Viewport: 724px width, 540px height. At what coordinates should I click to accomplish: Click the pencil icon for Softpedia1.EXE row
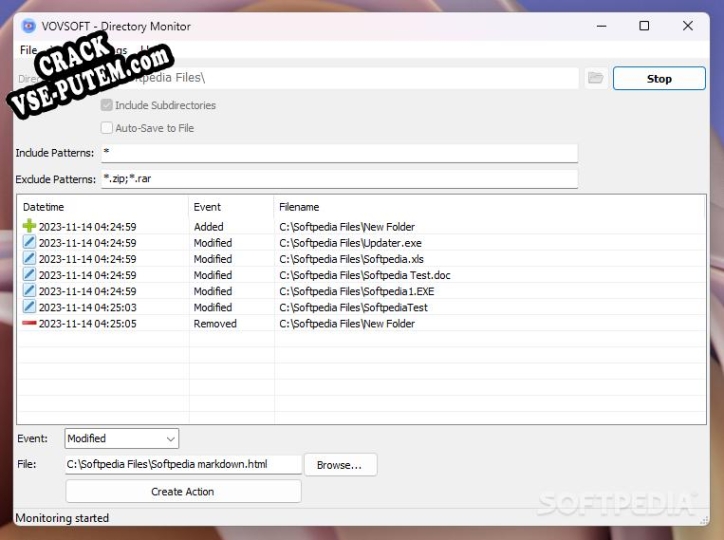pos(29,290)
